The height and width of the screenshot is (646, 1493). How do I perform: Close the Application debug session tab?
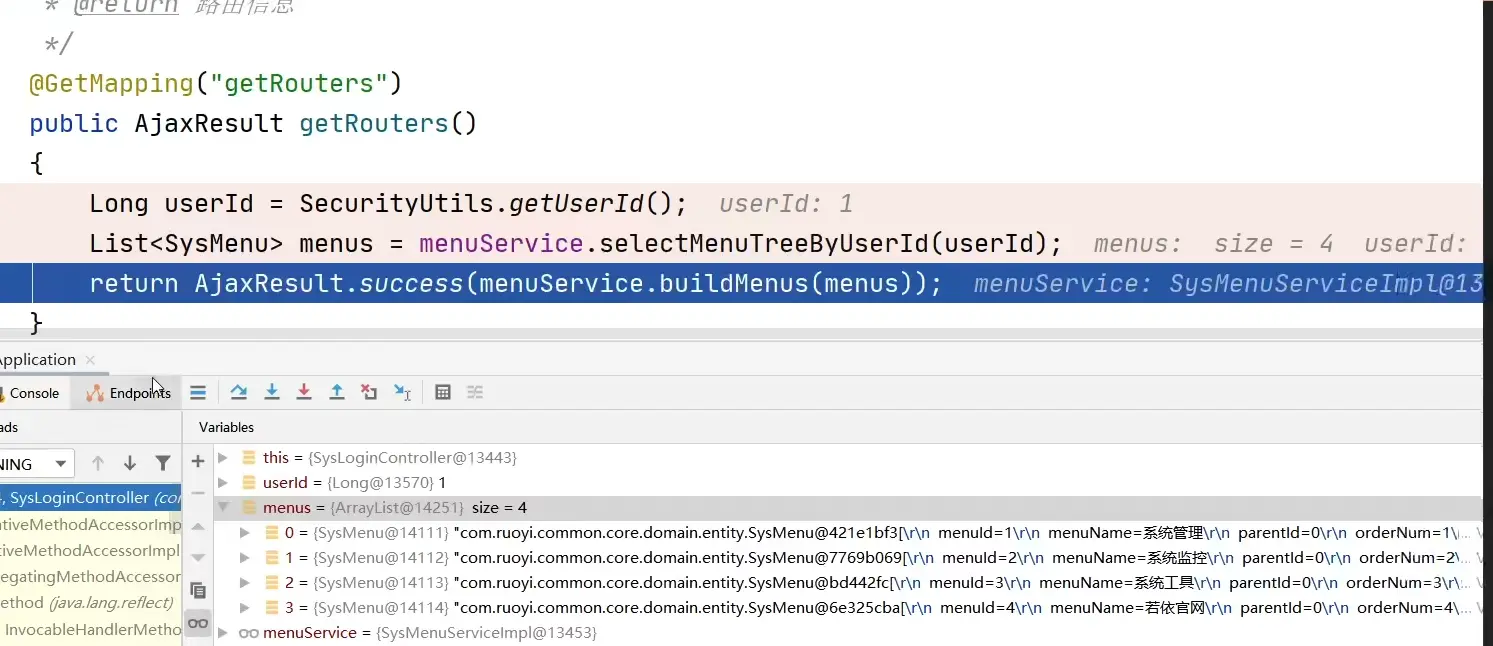90,360
